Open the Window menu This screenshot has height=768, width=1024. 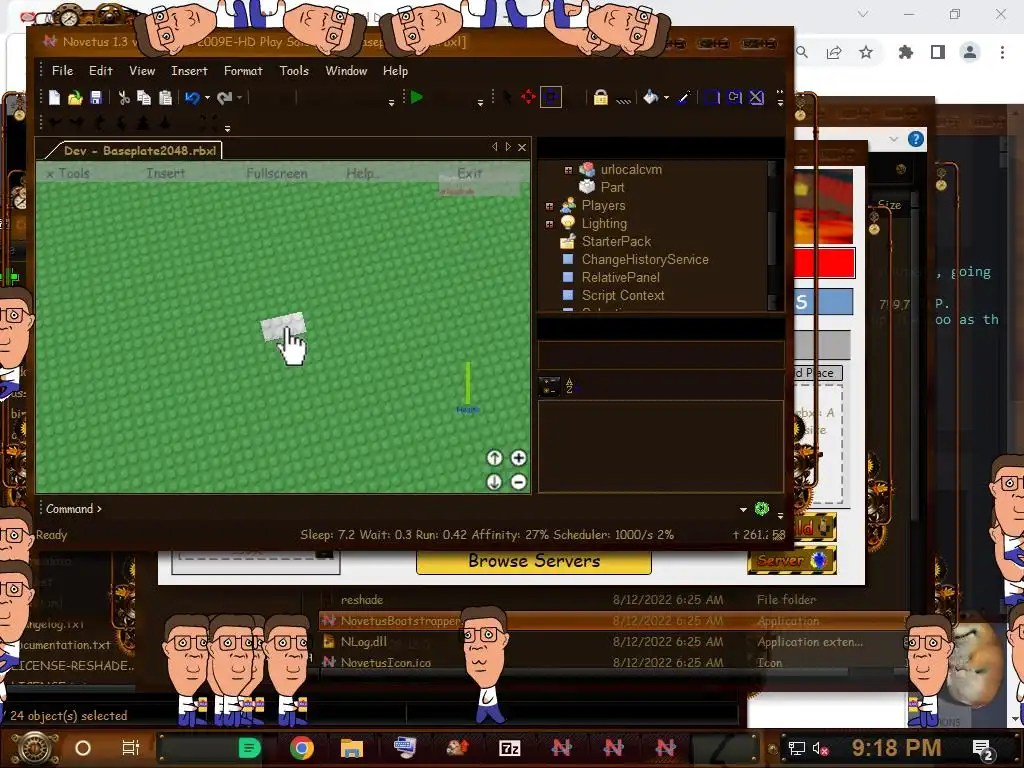346,71
